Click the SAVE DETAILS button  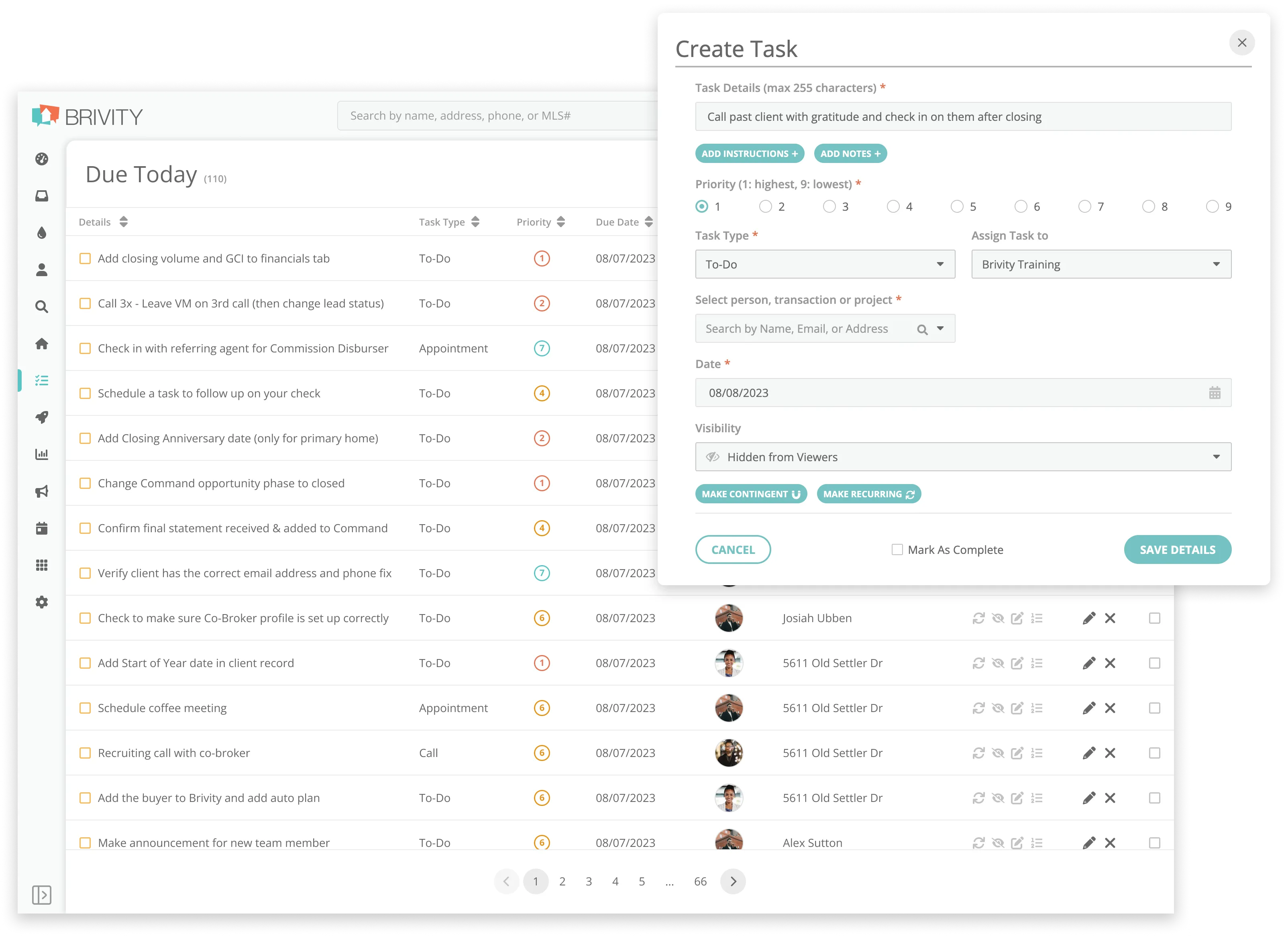pos(1177,549)
